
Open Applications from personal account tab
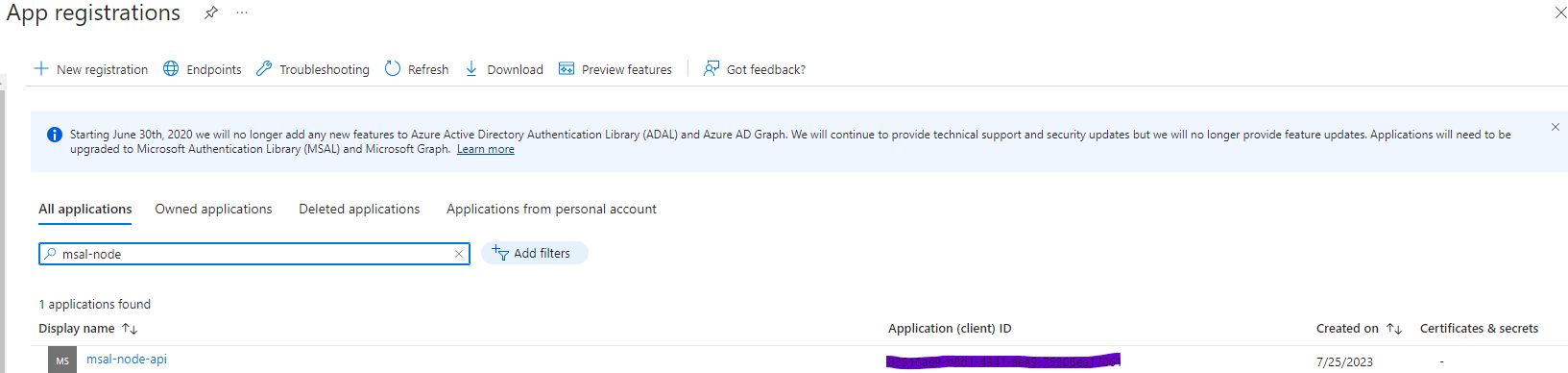tap(551, 209)
